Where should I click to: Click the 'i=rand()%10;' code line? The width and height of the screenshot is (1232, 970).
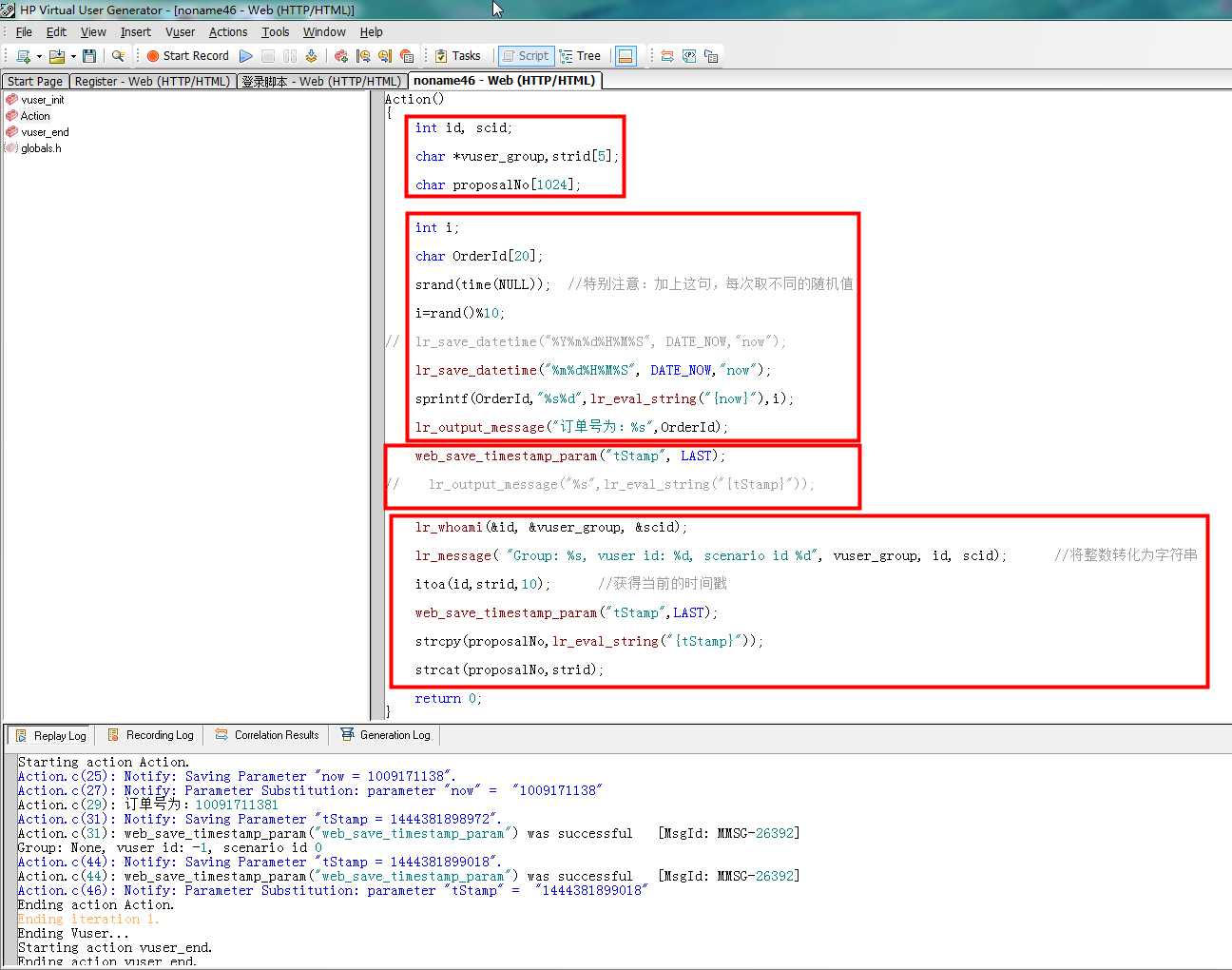pos(459,314)
